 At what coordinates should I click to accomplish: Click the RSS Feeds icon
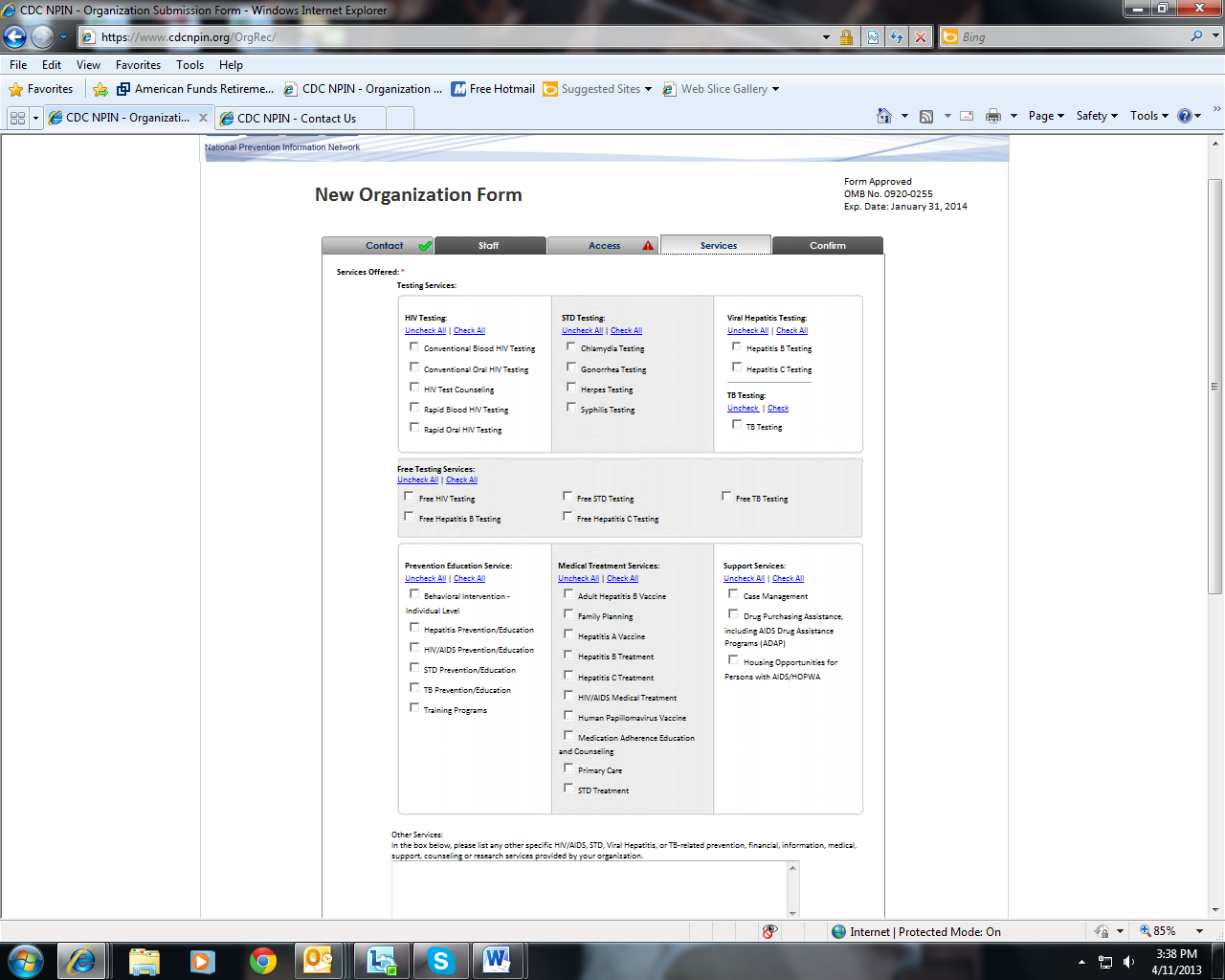point(926,116)
